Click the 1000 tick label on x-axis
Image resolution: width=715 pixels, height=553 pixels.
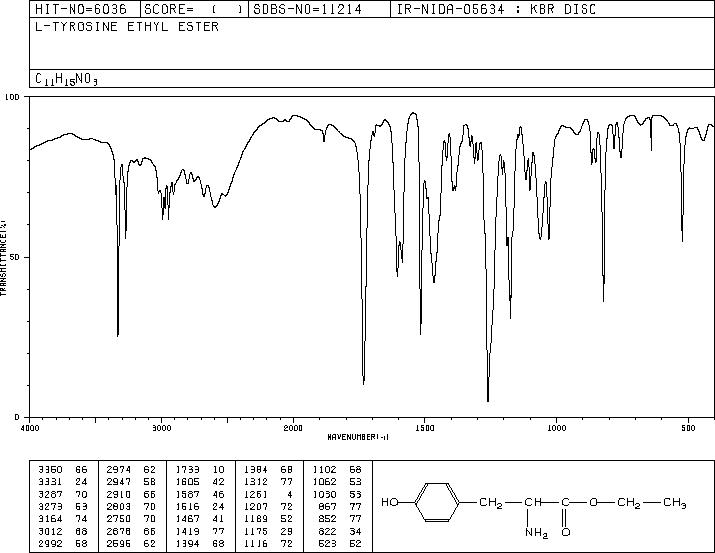(x=556, y=428)
